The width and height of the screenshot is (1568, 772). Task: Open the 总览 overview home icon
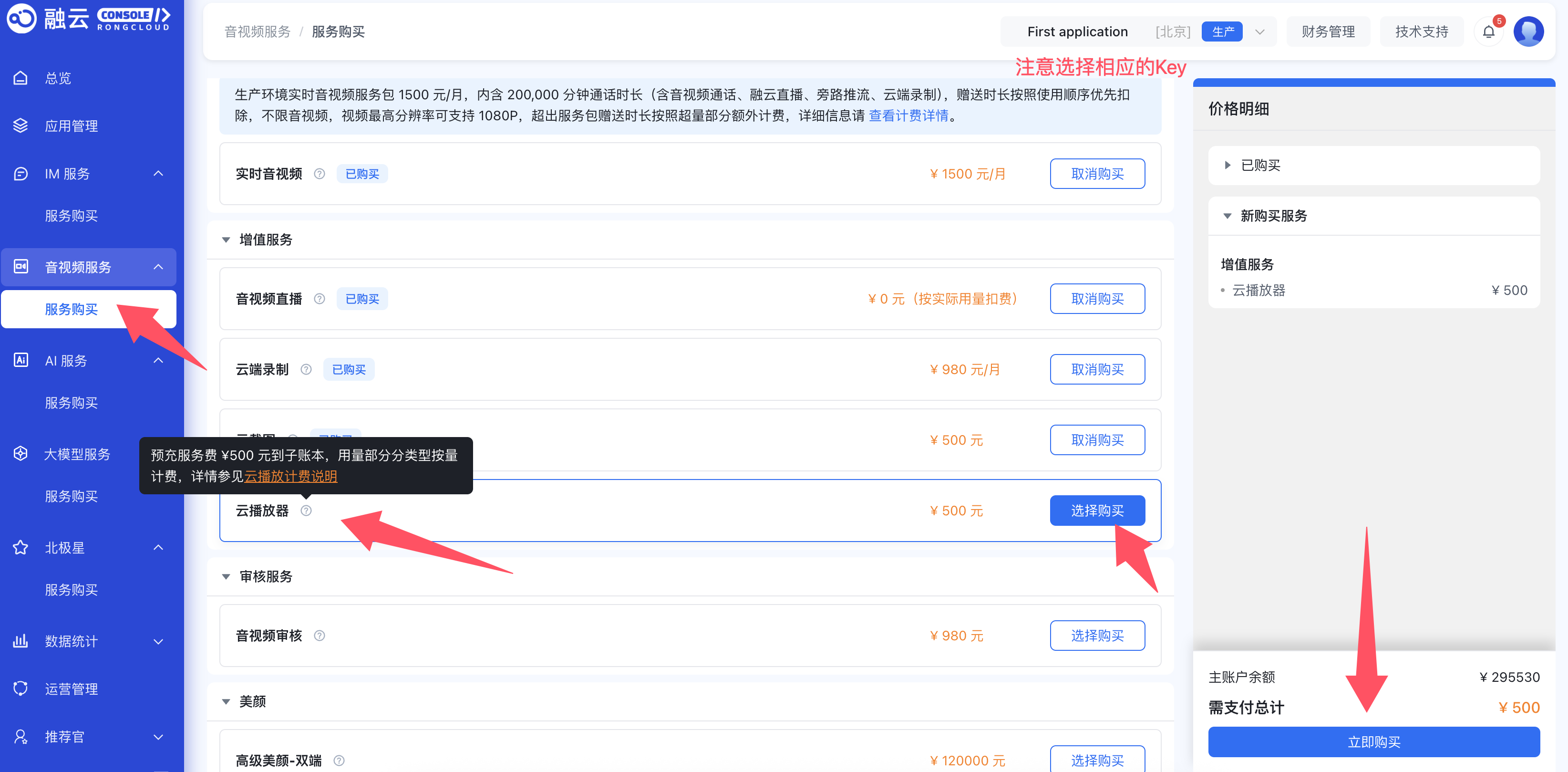click(x=21, y=78)
